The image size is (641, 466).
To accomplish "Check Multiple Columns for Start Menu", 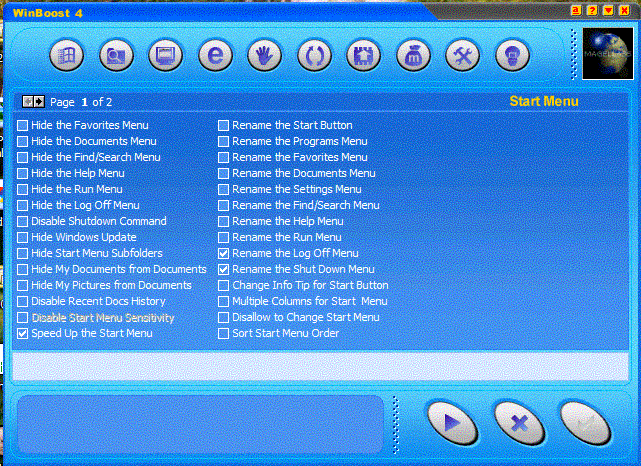I will pos(223,301).
